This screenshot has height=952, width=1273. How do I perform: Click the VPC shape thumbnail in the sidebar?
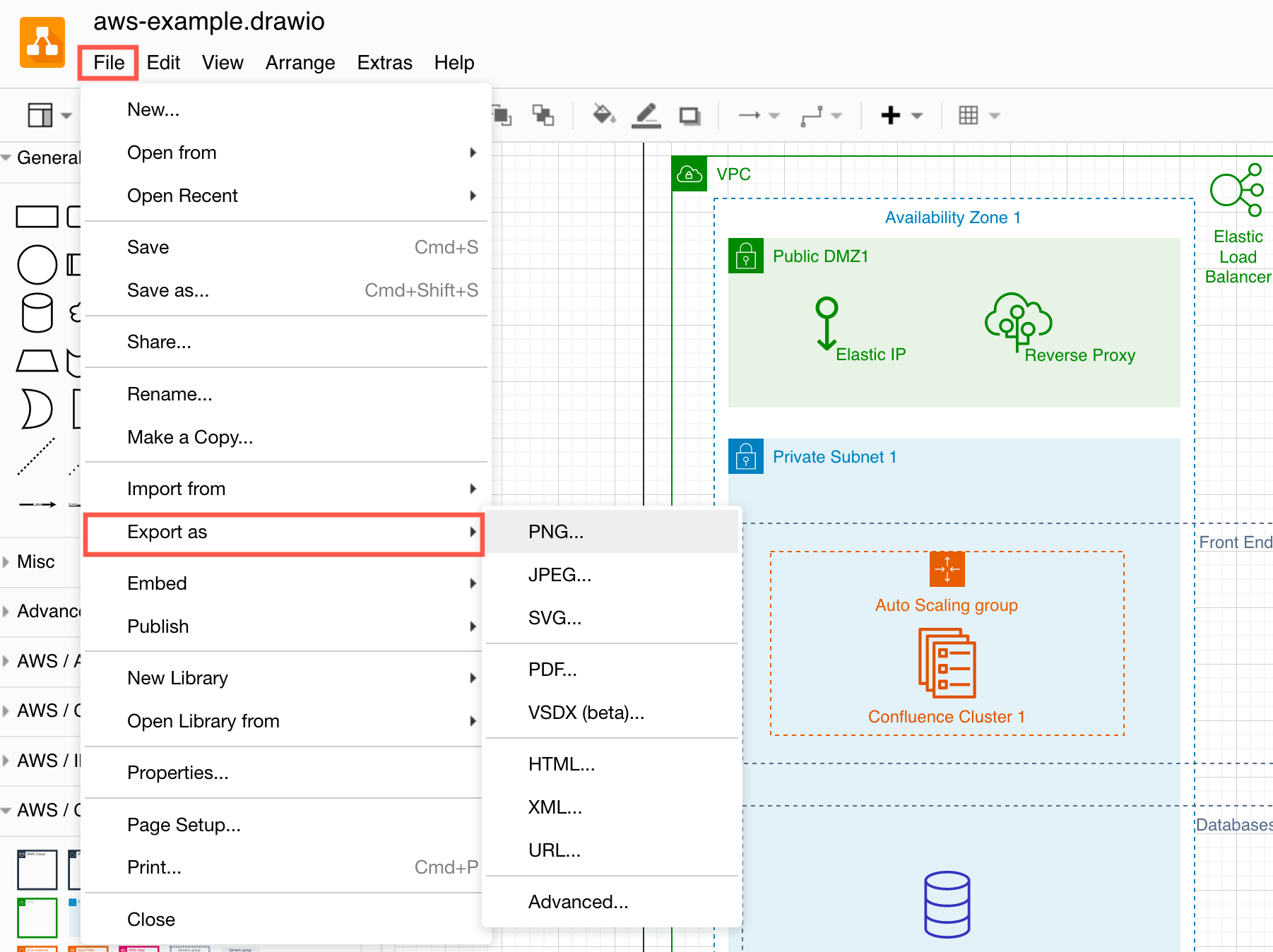pos(37,917)
